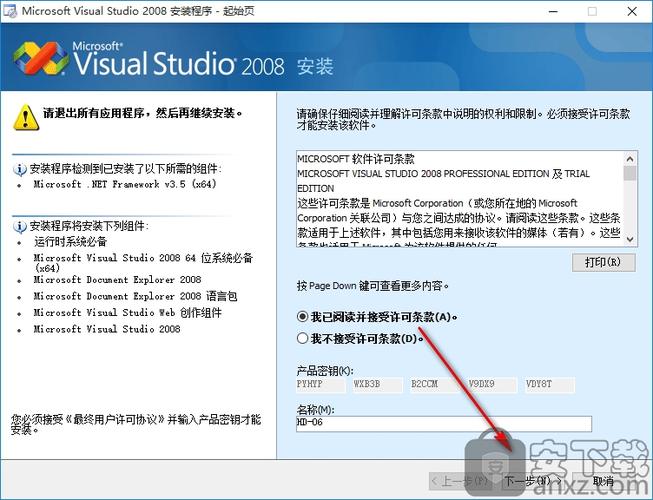Click the product key box V9DX9

pyautogui.click(x=492, y=385)
